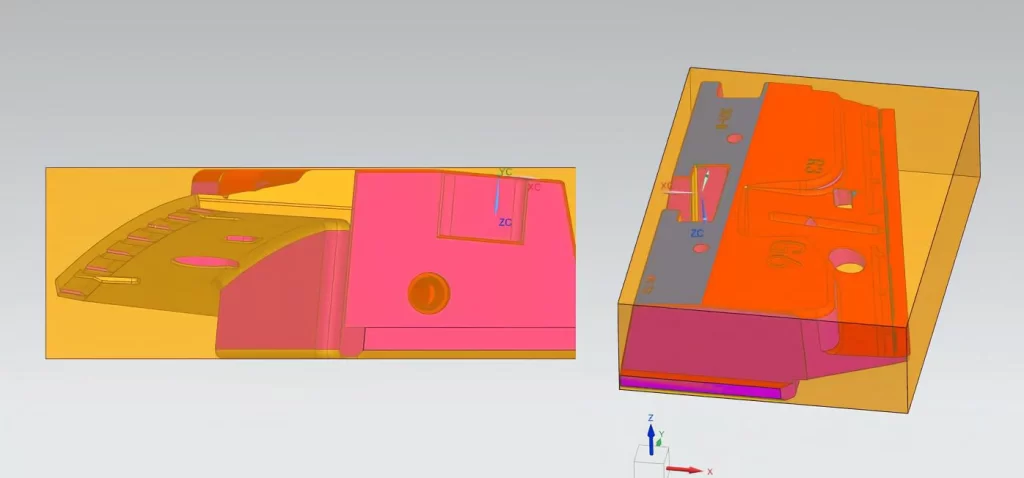Select the YC axis label in left view
Image resolution: width=1024 pixels, height=478 pixels.
point(505,172)
